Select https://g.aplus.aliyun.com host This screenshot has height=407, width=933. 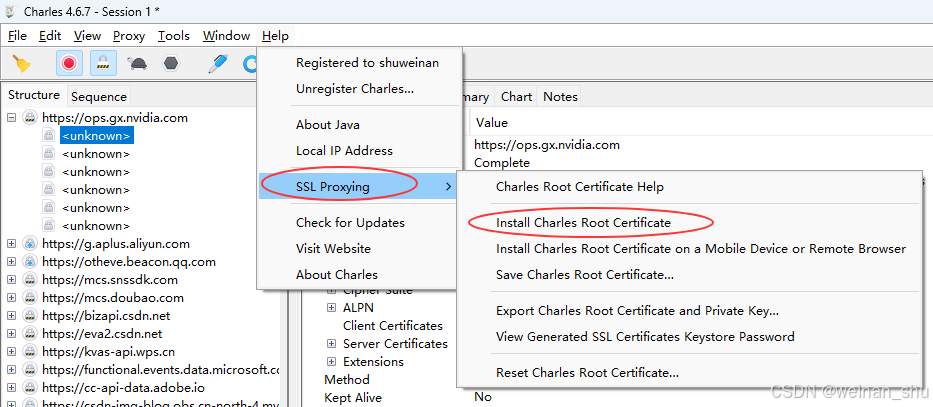tap(116, 244)
